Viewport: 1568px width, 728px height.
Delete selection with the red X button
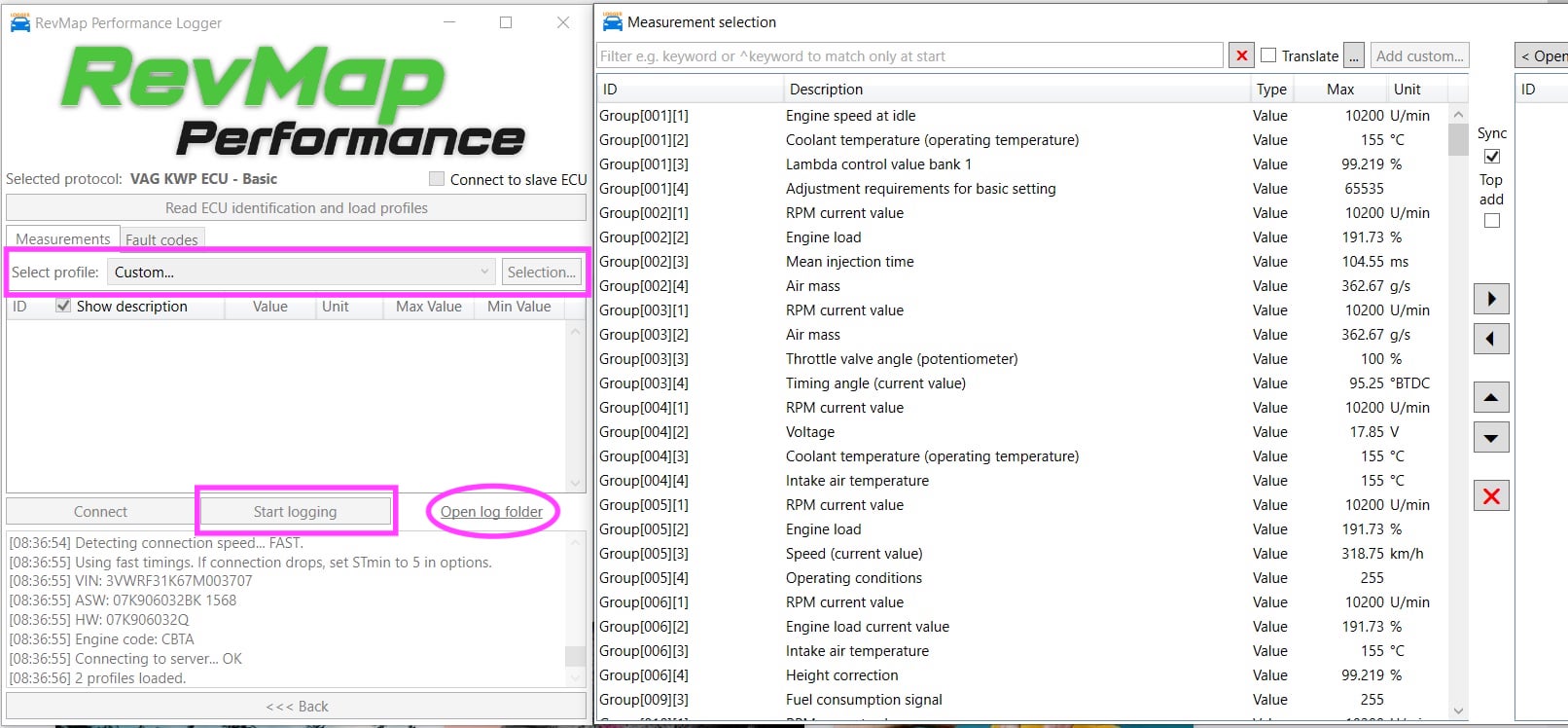(x=1491, y=496)
